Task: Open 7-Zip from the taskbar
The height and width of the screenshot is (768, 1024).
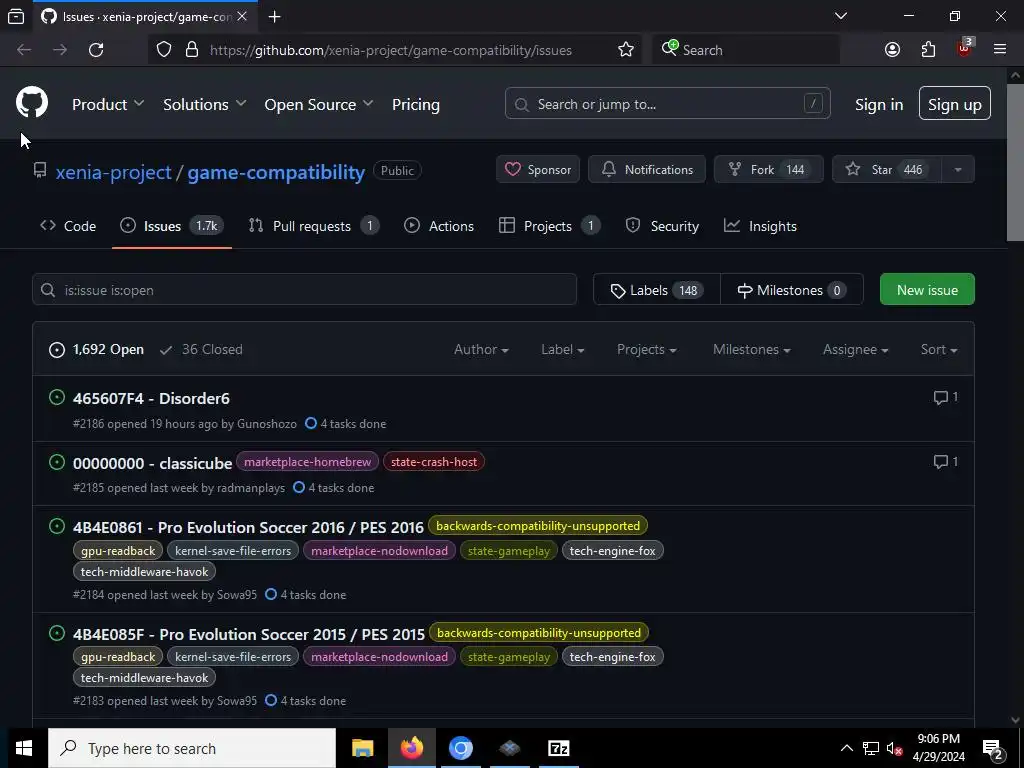Action: (558, 748)
